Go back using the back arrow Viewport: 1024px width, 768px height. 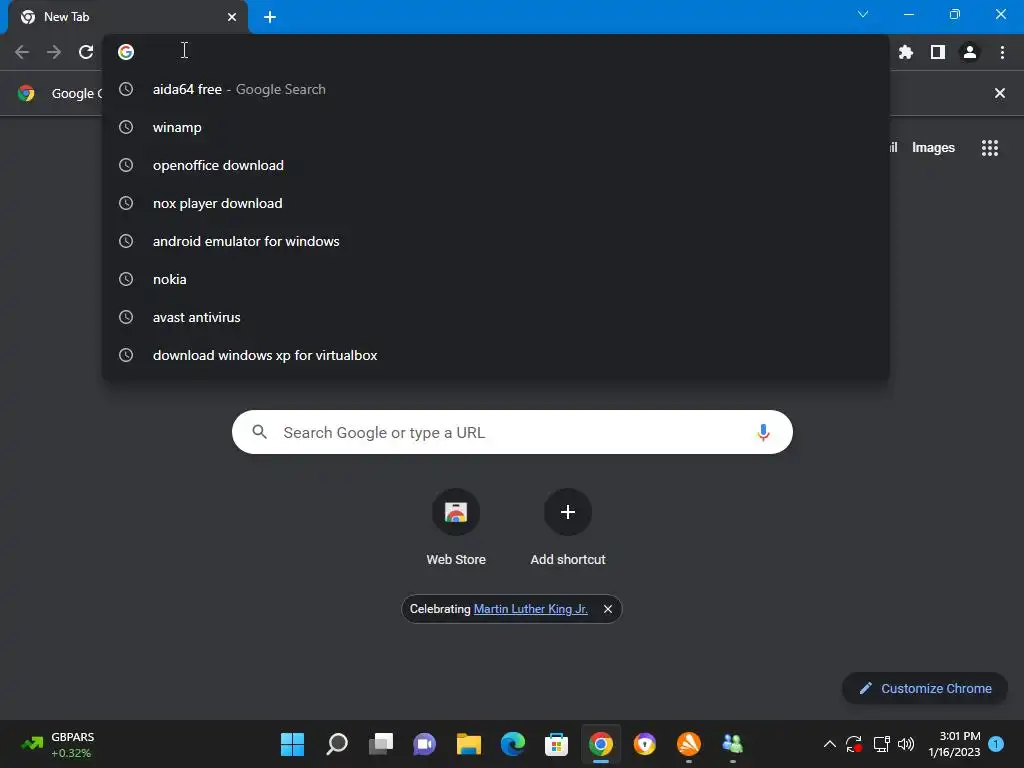coord(22,52)
